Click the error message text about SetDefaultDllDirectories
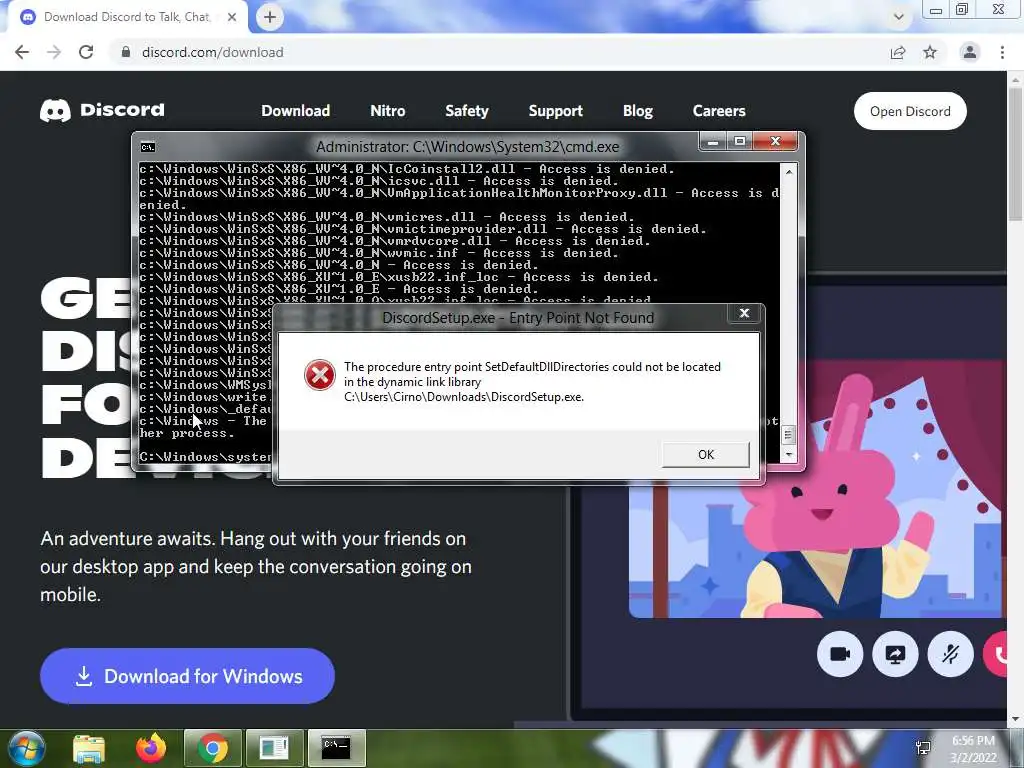The image size is (1024, 768). pos(532,382)
